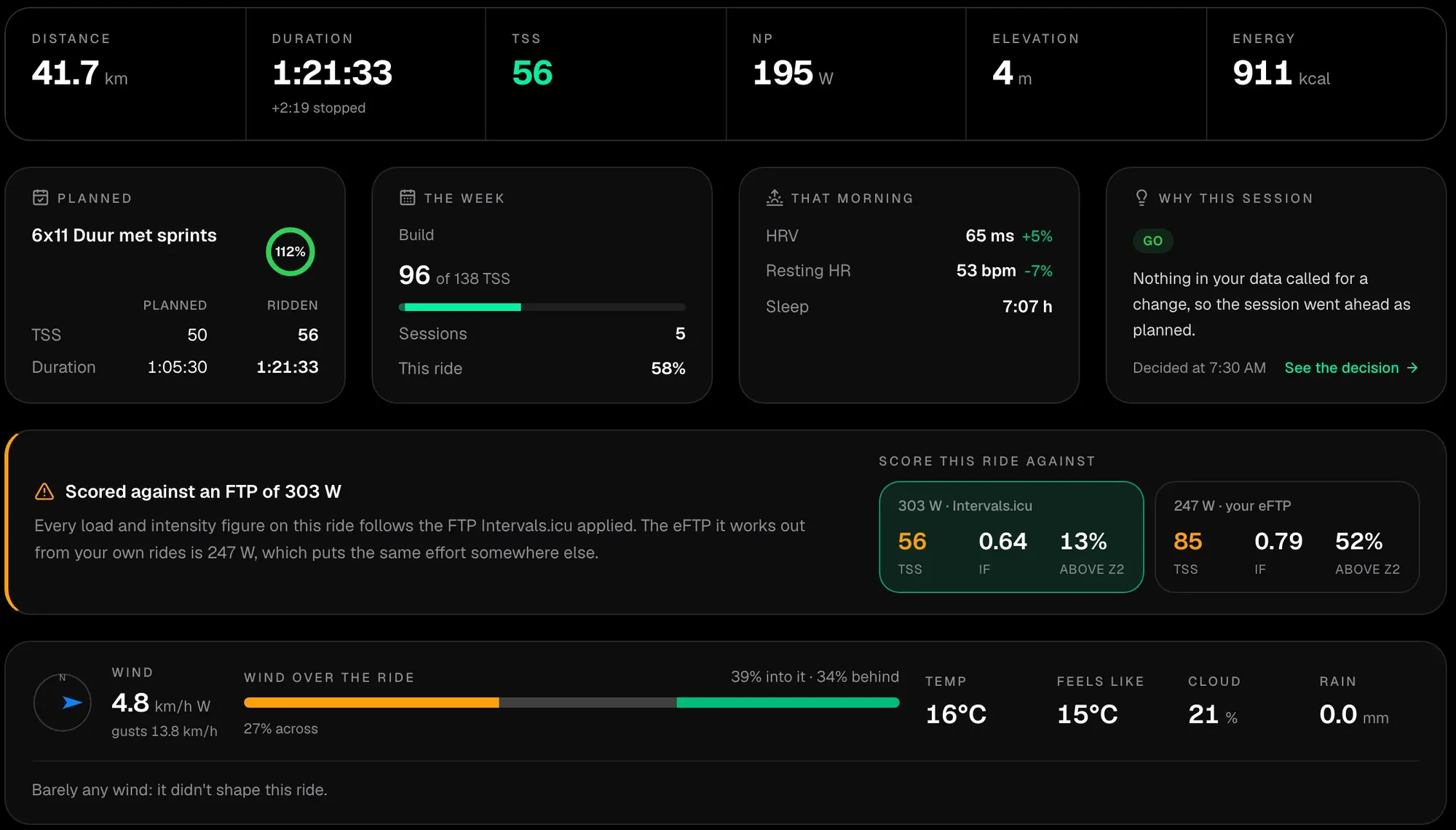Click the weekly TSS progress bar

(542, 307)
